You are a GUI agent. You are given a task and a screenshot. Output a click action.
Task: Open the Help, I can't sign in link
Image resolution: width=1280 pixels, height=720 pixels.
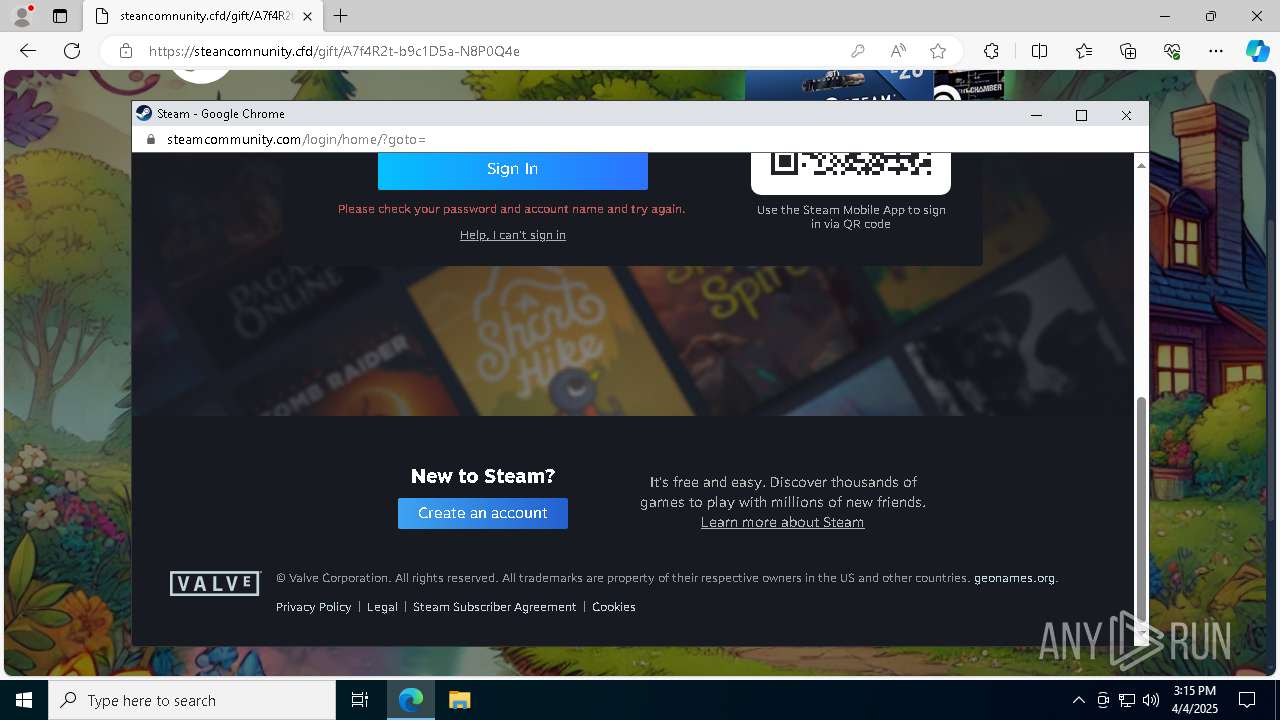click(512, 235)
